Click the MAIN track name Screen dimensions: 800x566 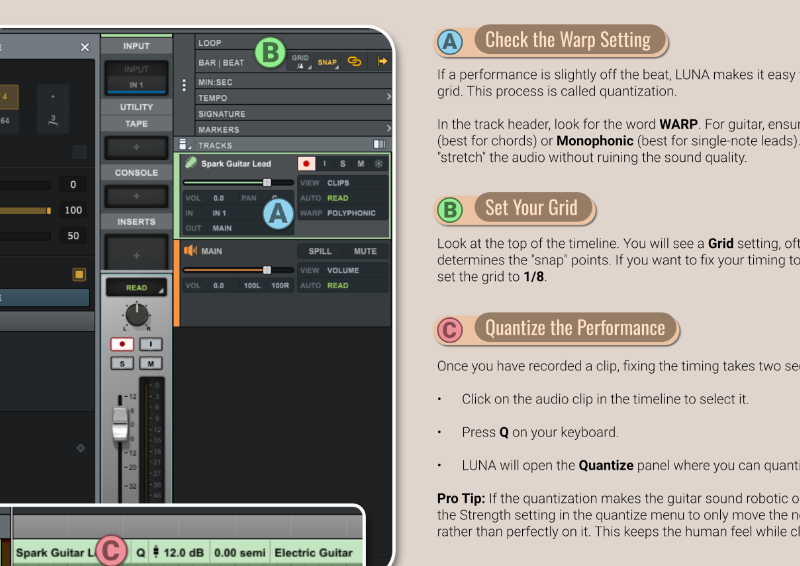[x=211, y=251]
